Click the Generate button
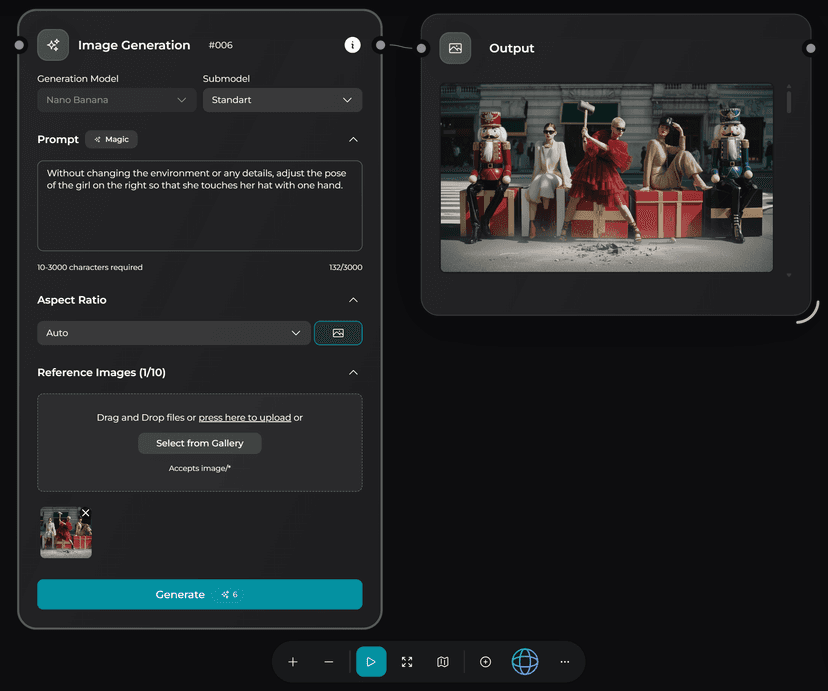Viewport: 828px width, 691px height. coord(199,594)
